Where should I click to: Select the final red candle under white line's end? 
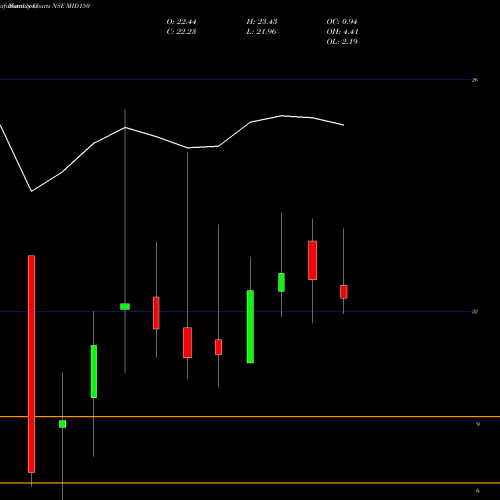click(344, 292)
